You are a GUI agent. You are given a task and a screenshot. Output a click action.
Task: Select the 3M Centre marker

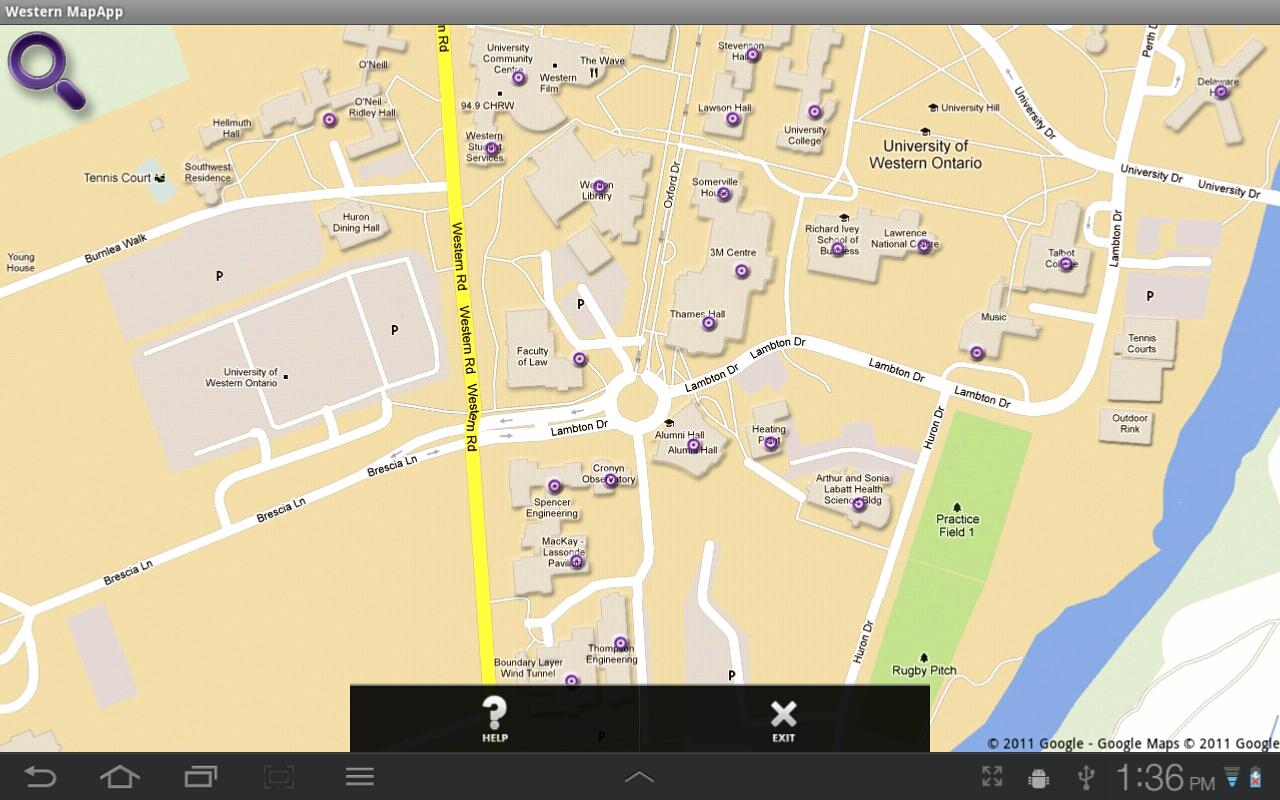coord(741,271)
